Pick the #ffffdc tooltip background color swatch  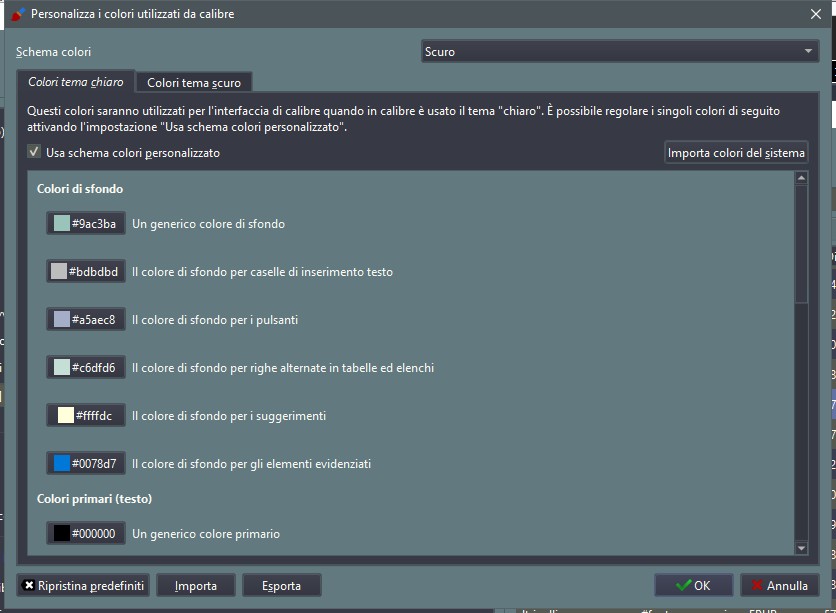point(86,415)
